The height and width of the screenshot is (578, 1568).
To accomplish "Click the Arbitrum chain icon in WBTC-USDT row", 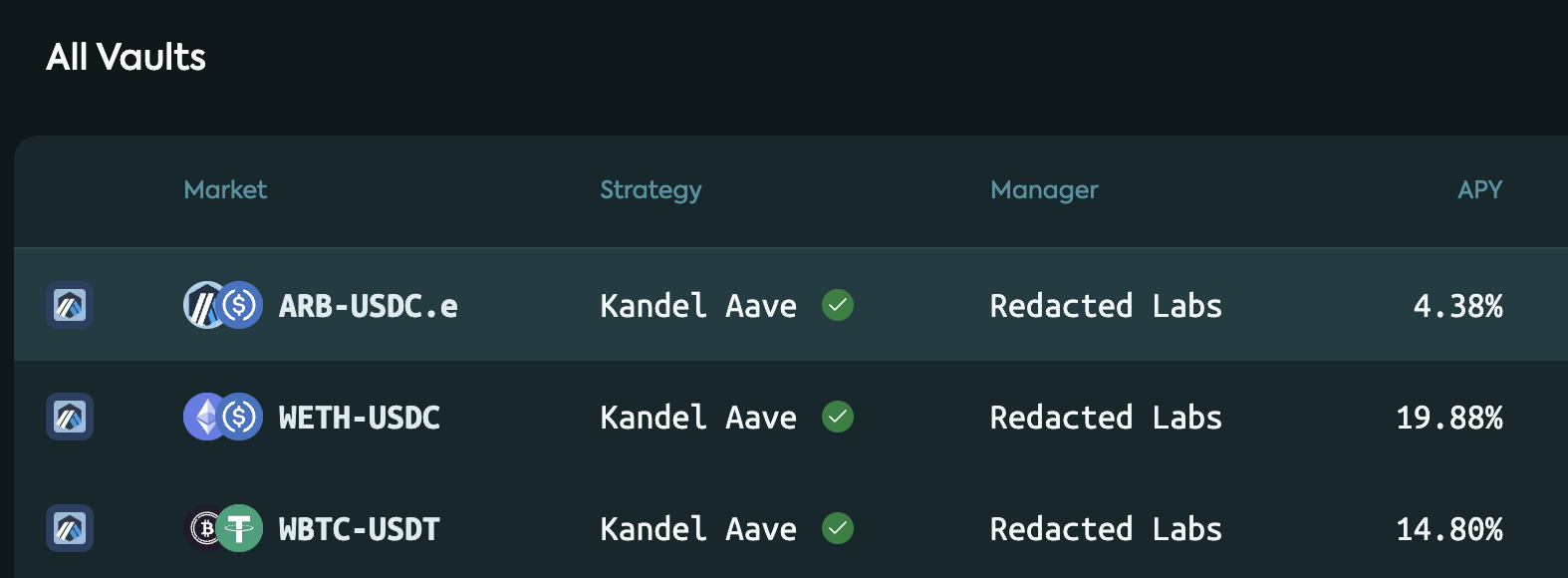I will pyautogui.click(x=70, y=528).
